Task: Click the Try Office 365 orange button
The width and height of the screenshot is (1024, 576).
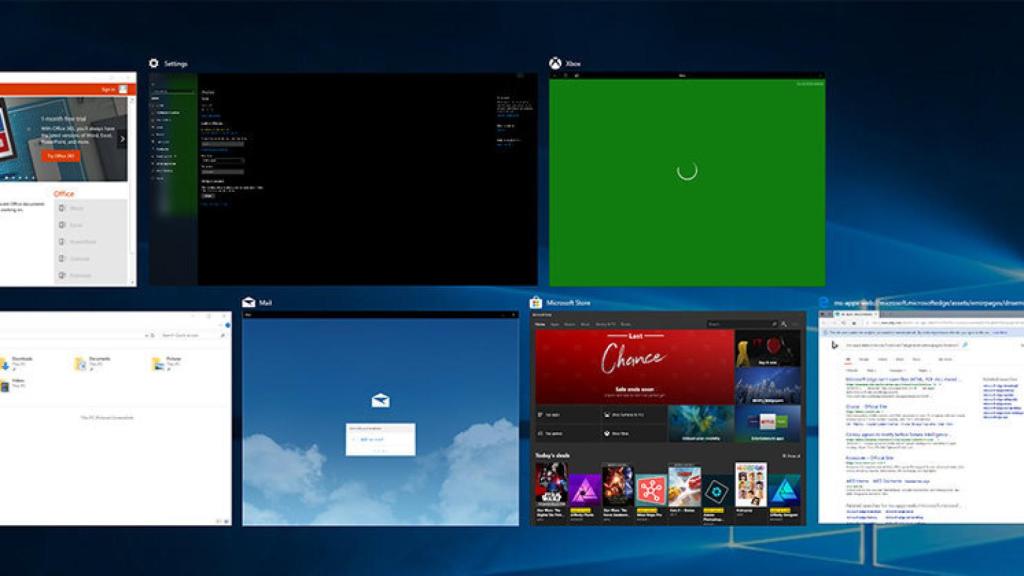Action: pos(60,156)
